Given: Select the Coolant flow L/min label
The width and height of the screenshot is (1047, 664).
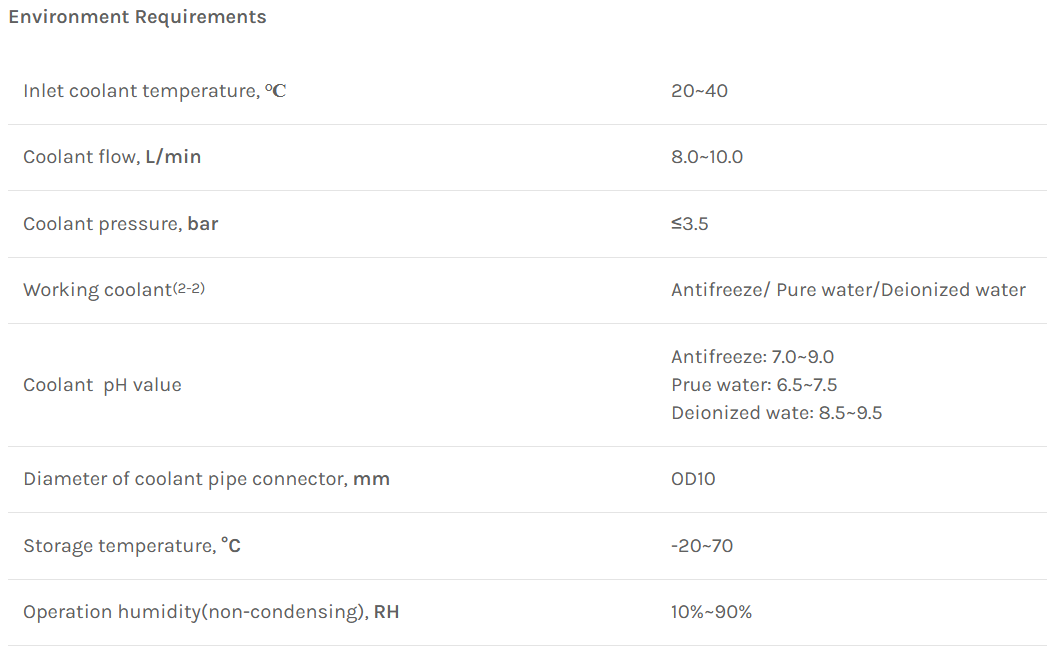Looking at the screenshot, I should [112, 157].
